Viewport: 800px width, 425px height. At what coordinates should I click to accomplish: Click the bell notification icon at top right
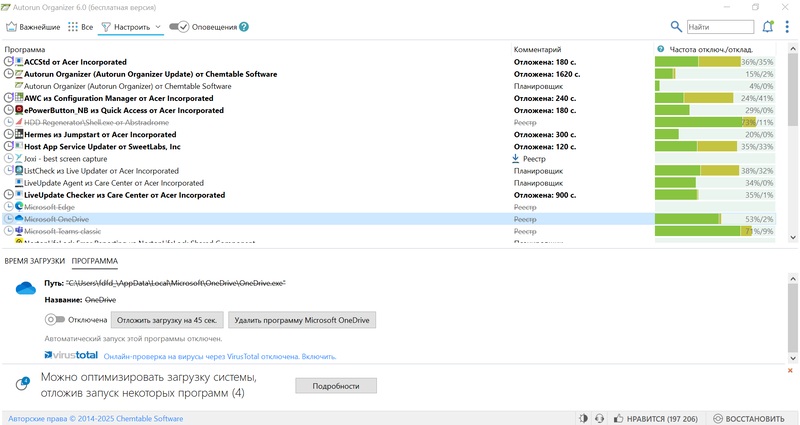(x=767, y=28)
